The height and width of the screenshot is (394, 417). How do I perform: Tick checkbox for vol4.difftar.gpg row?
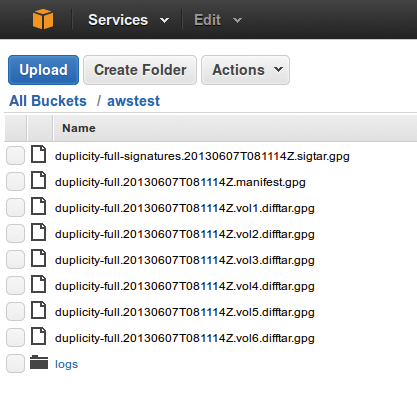[15, 285]
